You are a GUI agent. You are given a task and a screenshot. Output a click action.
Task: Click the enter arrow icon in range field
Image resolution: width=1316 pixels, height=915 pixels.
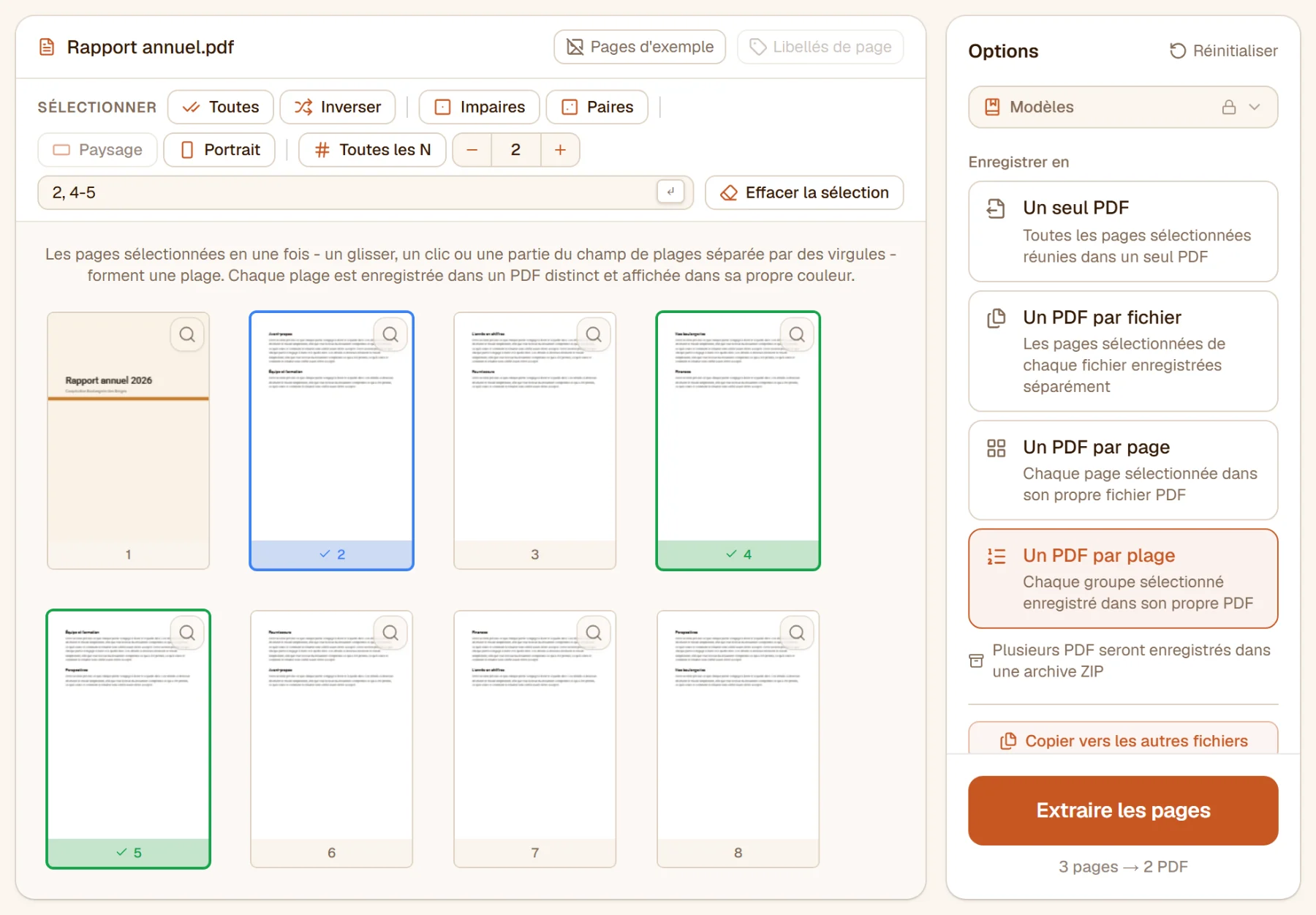pyautogui.click(x=670, y=192)
